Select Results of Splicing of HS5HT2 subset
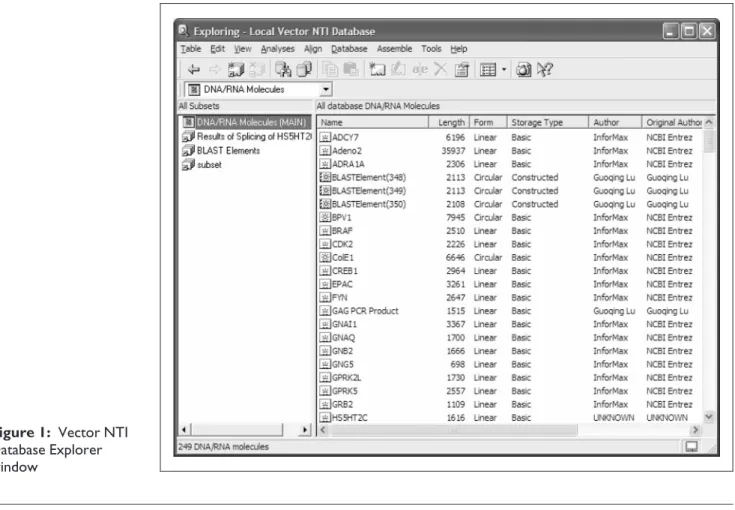The image size is (735, 510). point(247,136)
